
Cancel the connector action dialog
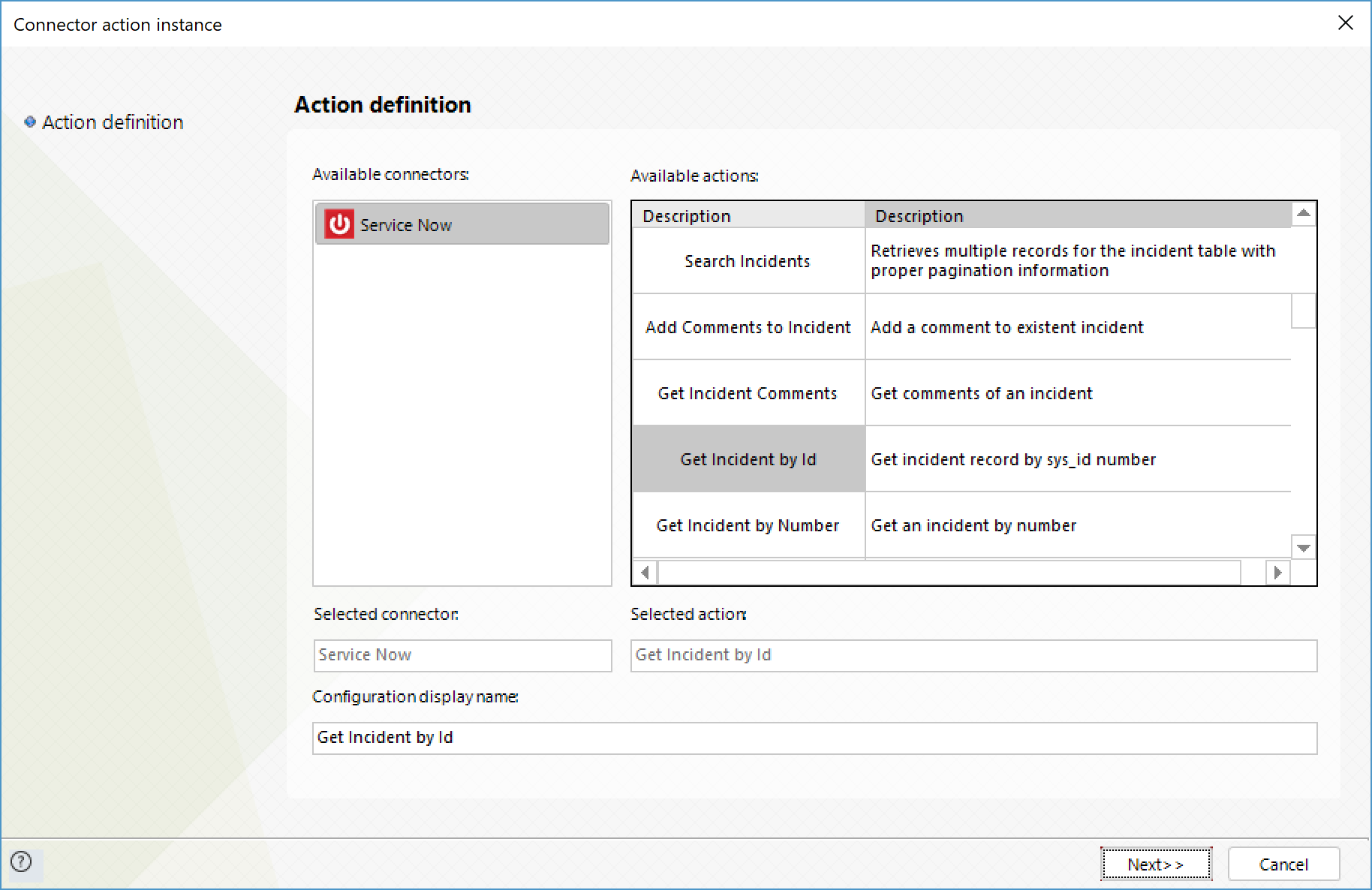point(1283,864)
